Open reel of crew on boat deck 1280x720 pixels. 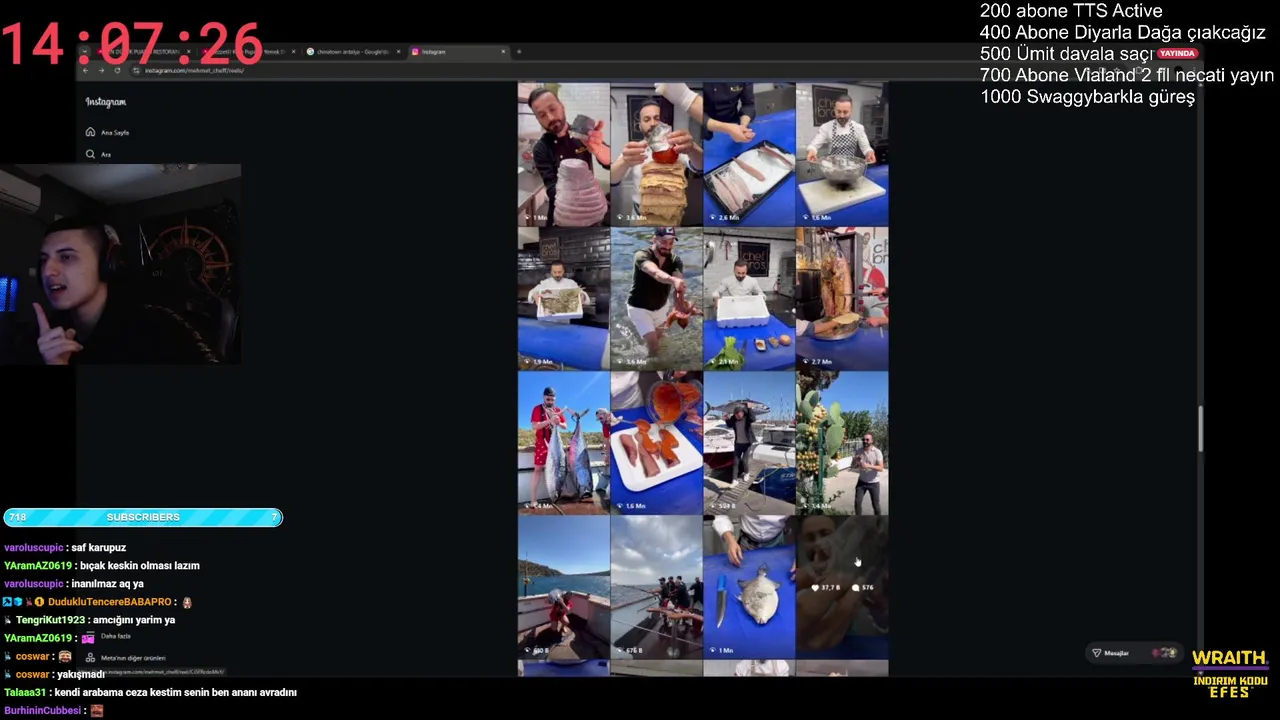coord(656,587)
